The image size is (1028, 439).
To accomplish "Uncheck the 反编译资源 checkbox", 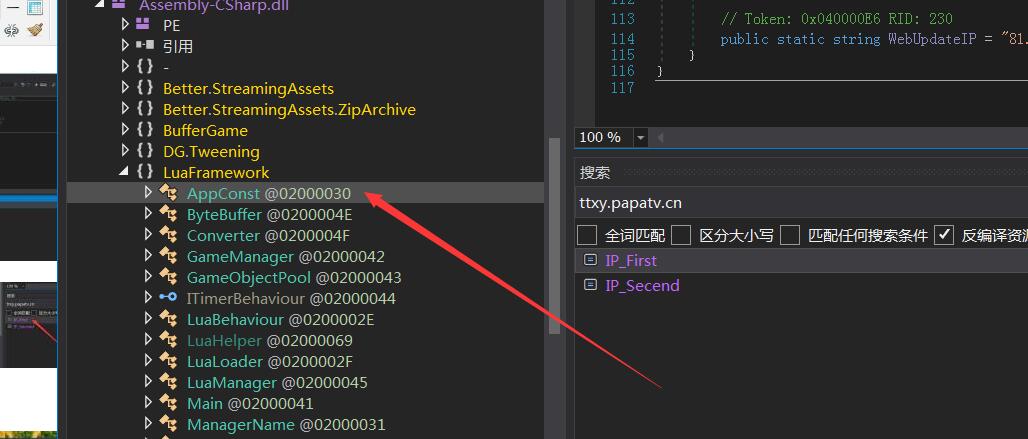I will (x=944, y=236).
